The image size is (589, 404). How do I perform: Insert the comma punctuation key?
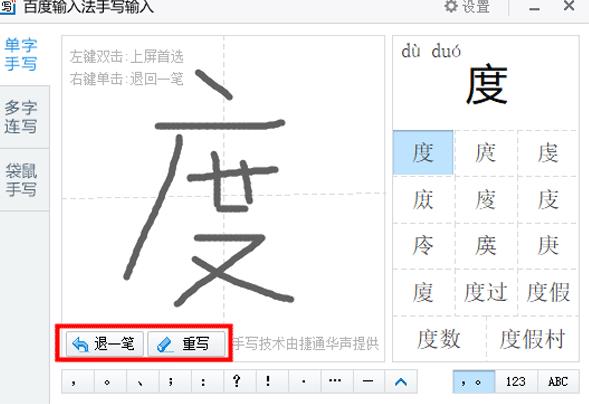click(x=78, y=381)
